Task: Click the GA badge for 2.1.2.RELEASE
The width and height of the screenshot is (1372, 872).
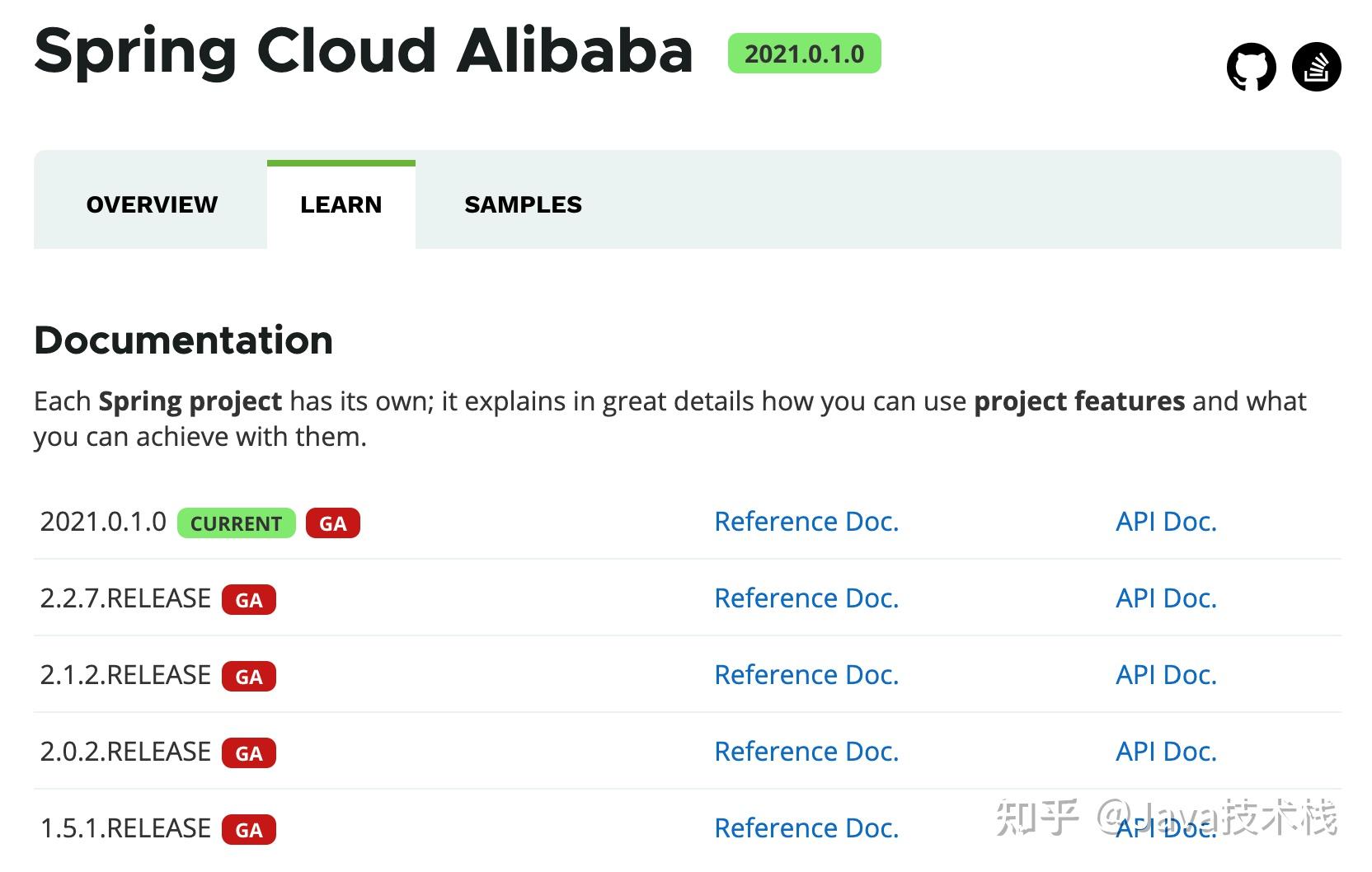Action: point(249,676)
